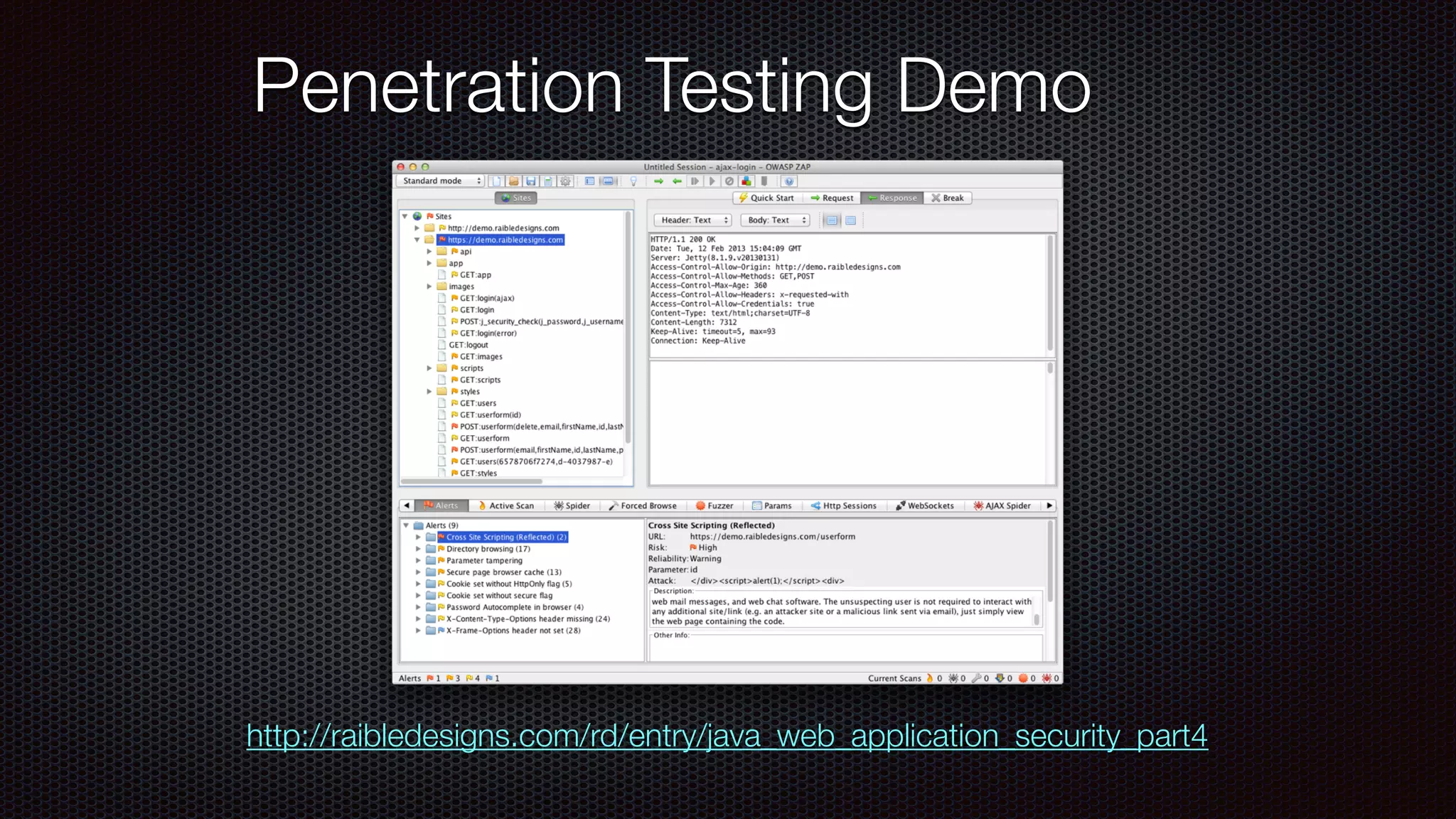Collapse the Alerts (9) root node
The height and width of the screenshot is (819, 1456).
tap(406, 525)
